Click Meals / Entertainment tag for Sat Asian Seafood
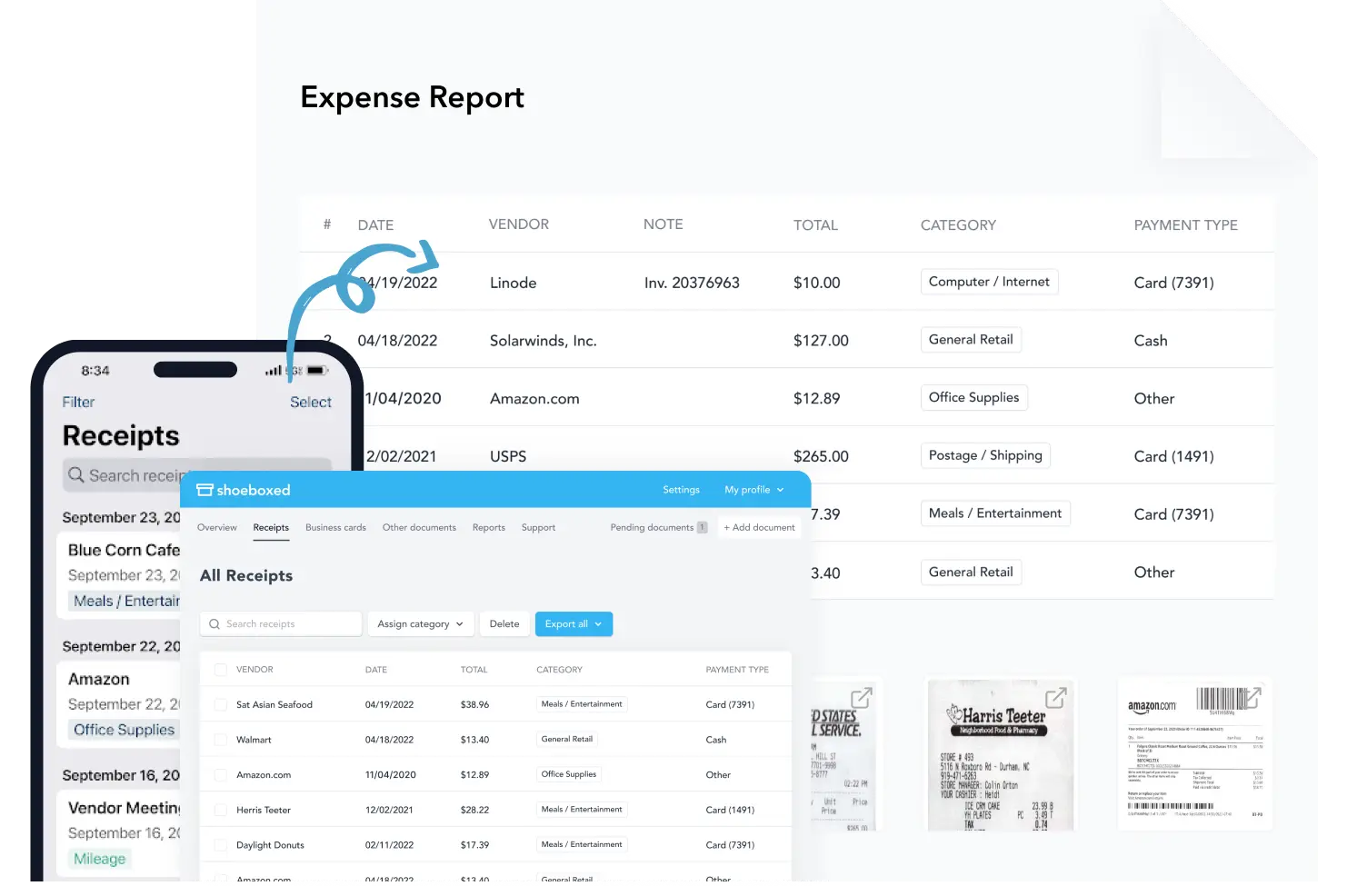The image size is (1347, 896). tap(582, 704)
